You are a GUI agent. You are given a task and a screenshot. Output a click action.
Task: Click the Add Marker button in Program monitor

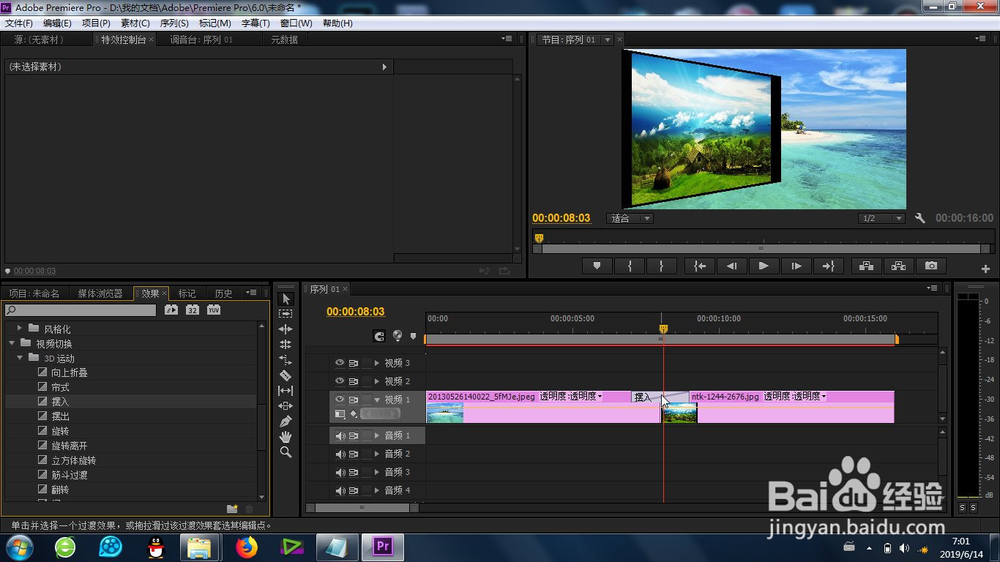tap(597, 266)
